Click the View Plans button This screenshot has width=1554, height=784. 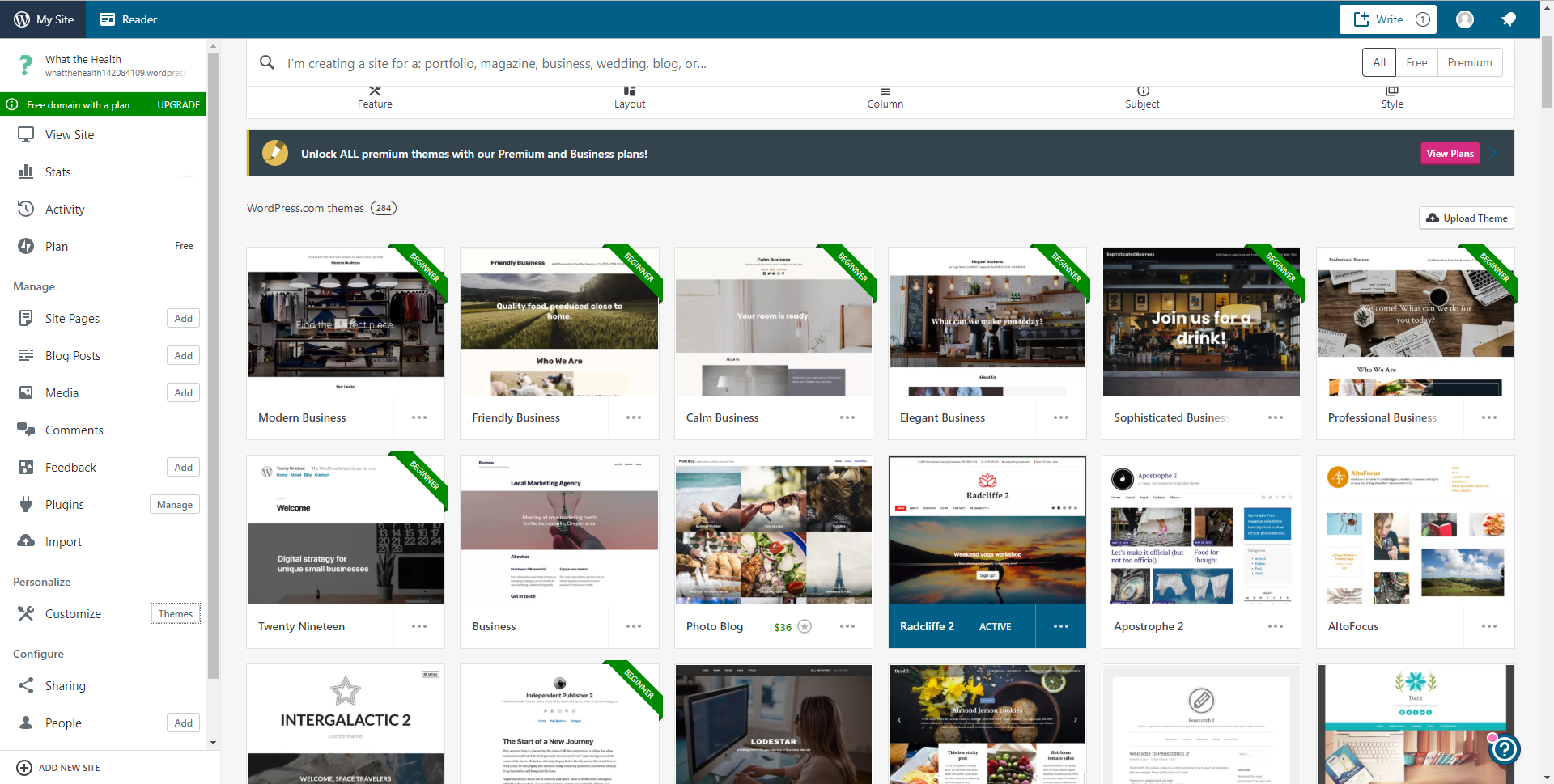point(1450,154)
